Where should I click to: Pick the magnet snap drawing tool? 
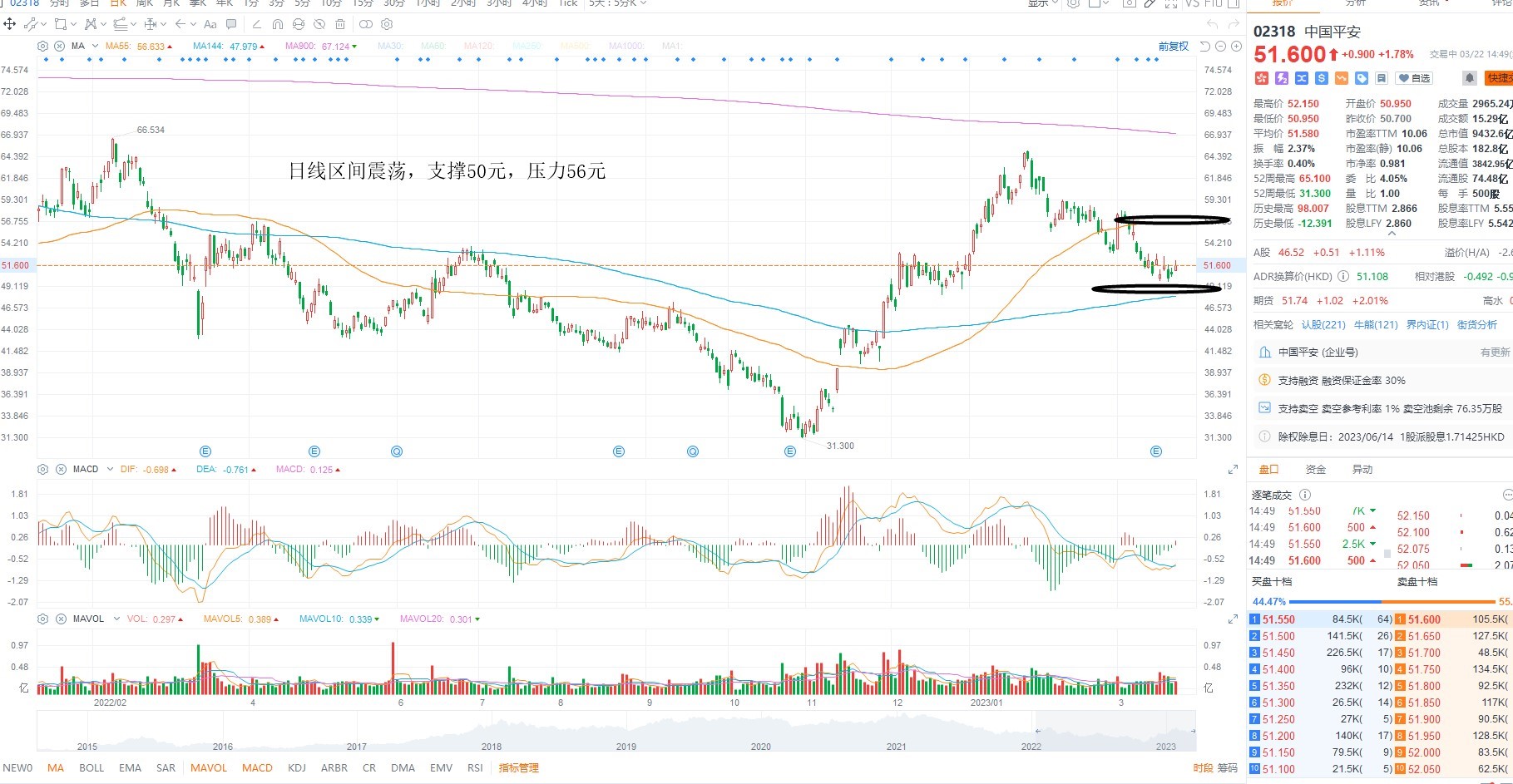[278, 24]
